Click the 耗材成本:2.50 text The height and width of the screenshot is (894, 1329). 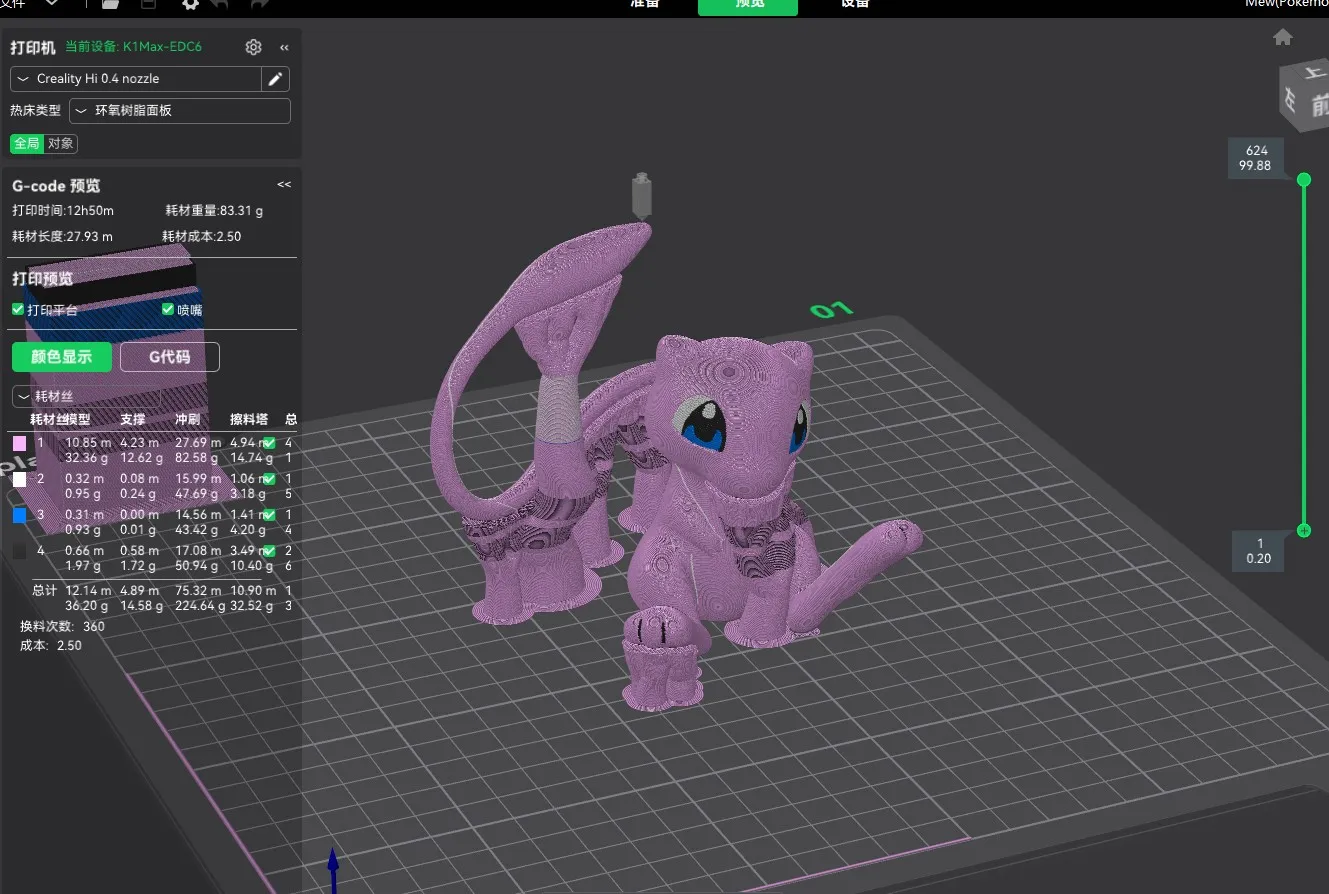(201, 237)
